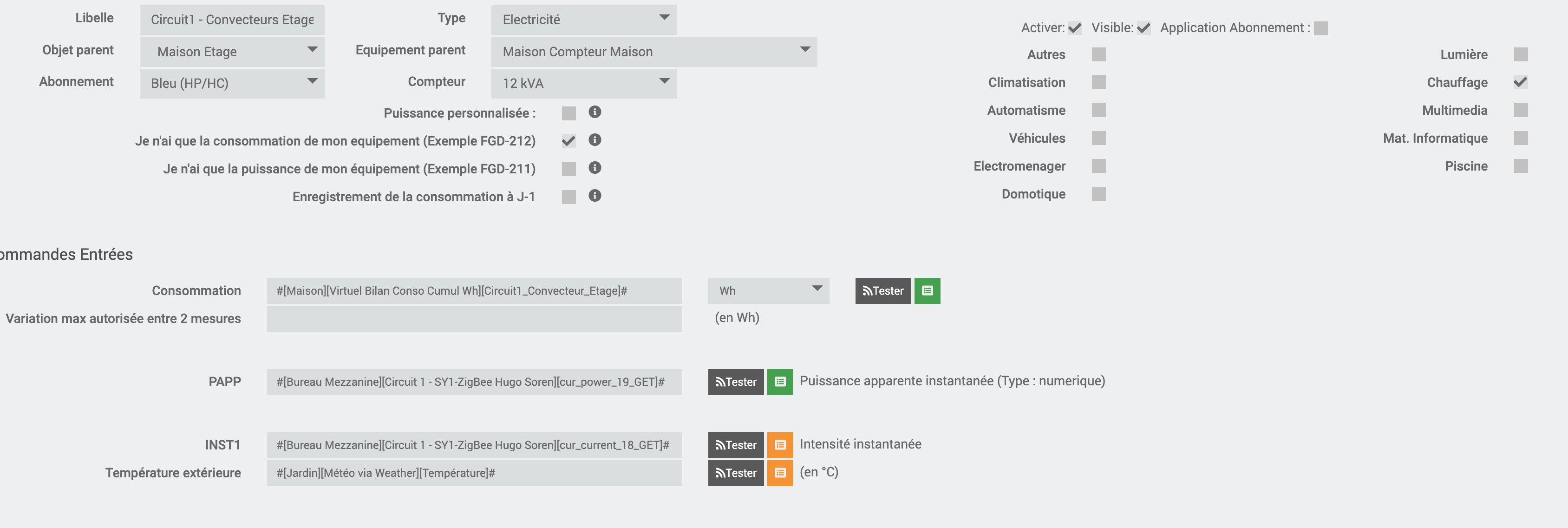Screen dimensions: 1568x528
Task: Click info icon next to Puissance personnalisée
Action: click(595, 112)
